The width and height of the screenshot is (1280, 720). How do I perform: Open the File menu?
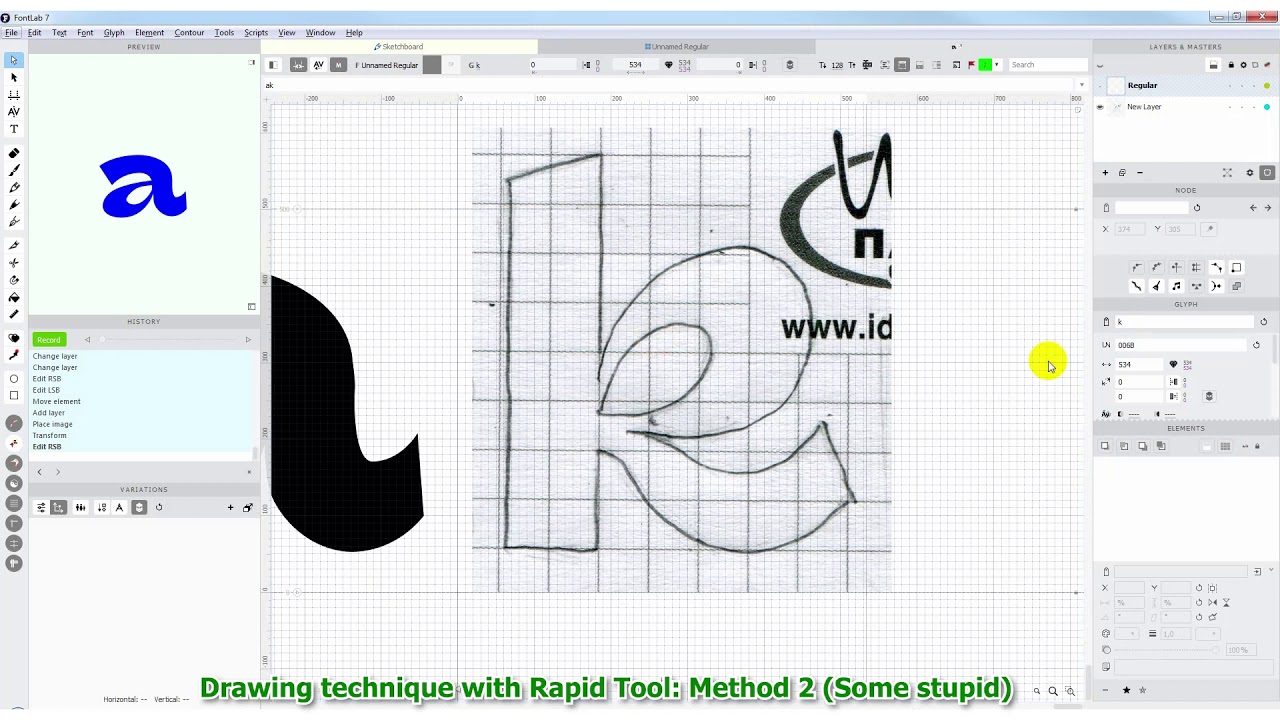[x=11, y=33]
